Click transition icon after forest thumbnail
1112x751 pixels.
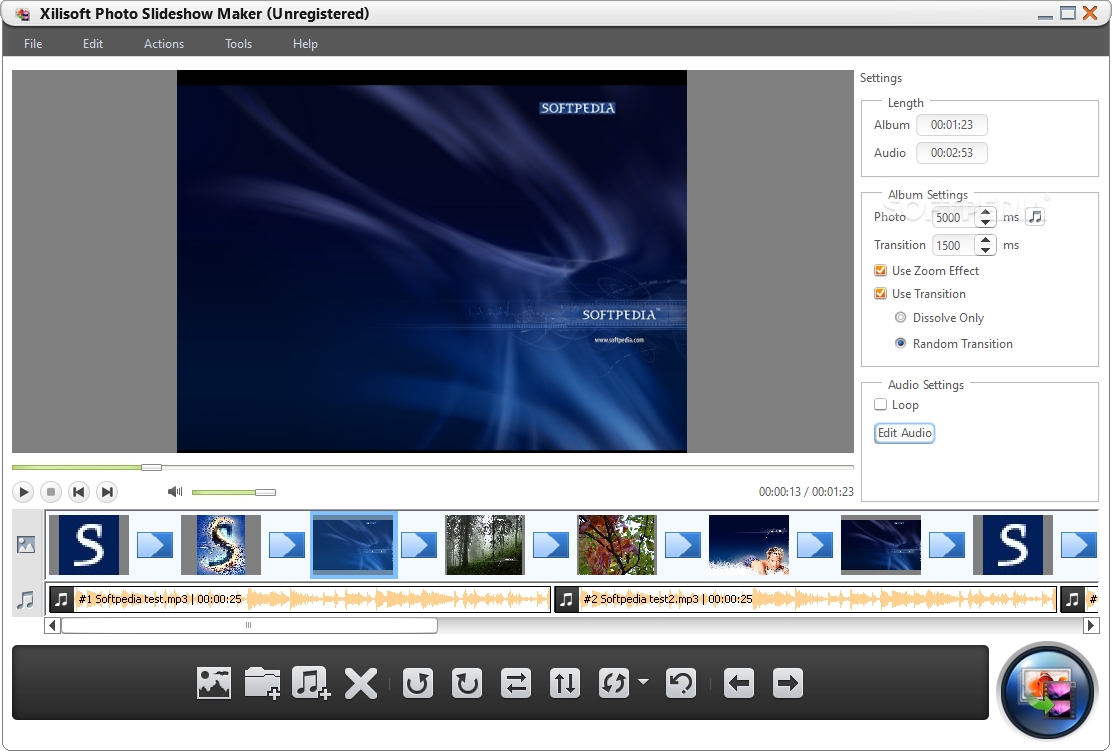pyautogui.click(x=551, y=545)
